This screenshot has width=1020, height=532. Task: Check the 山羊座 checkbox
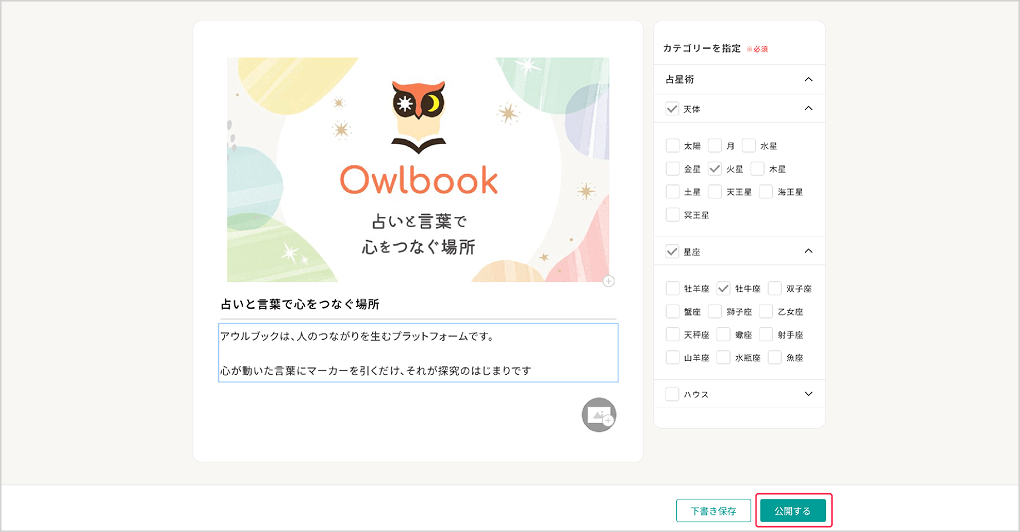pos(673,357)
